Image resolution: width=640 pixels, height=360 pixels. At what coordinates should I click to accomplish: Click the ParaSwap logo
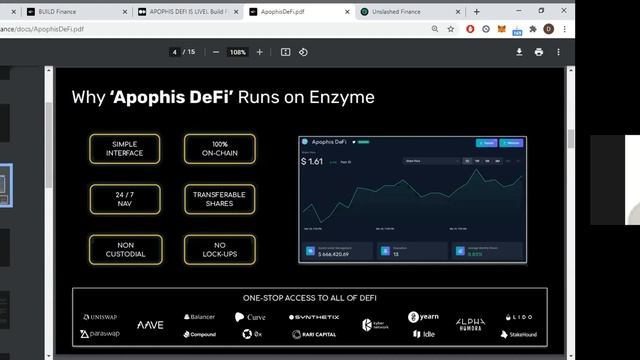(x=100, y=334)
